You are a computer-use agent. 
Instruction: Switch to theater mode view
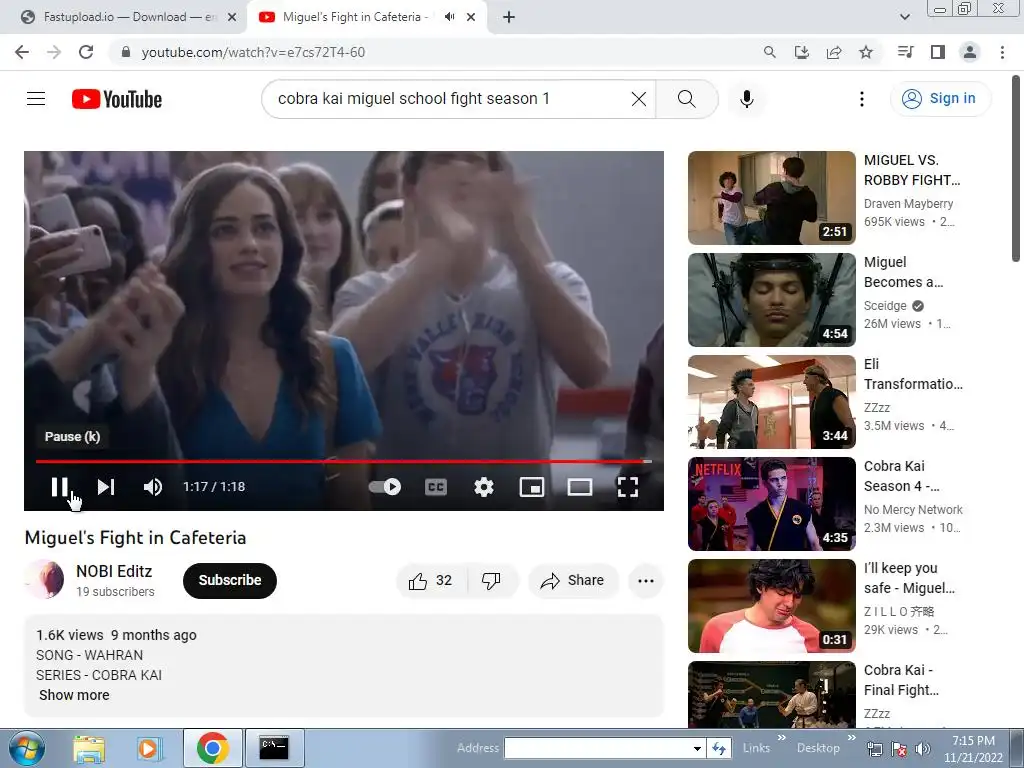[579, 487]
